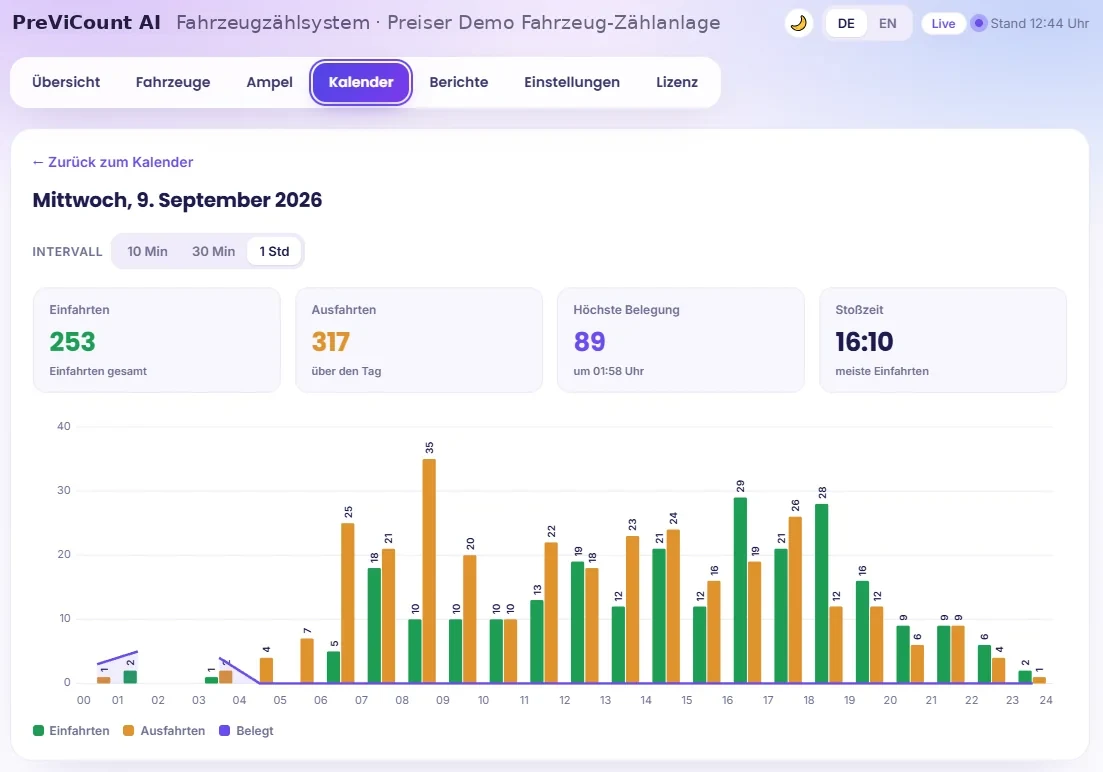The width and height of the screenshot is (1103, 772).
Task: Click the green bar labeled 28
Action: pos(822,593)
